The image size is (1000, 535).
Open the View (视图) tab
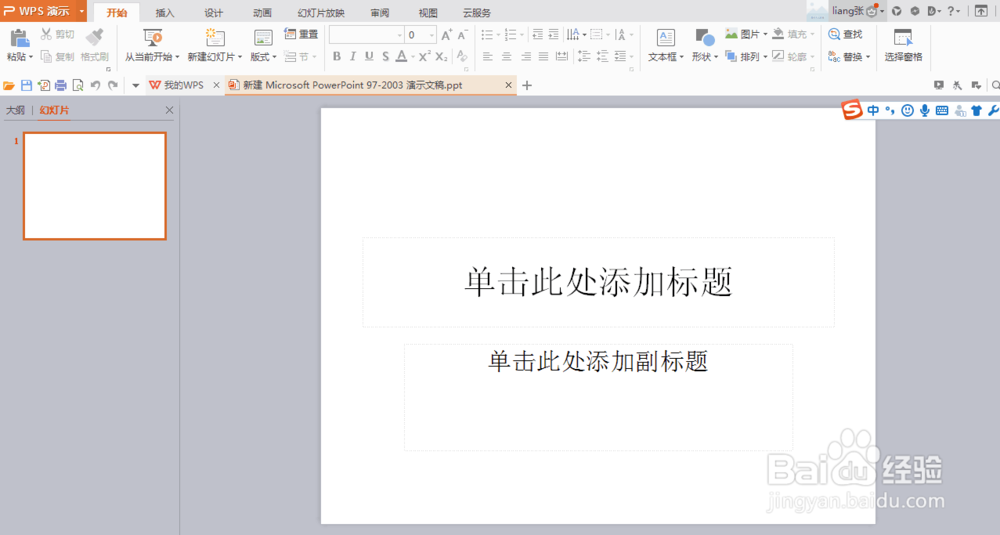(x=428, y=13)
